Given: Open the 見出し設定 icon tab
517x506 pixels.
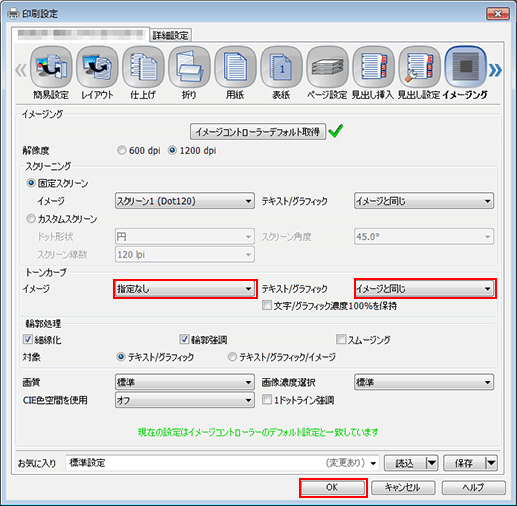Looking at the screenshot, I should [419, 73].
